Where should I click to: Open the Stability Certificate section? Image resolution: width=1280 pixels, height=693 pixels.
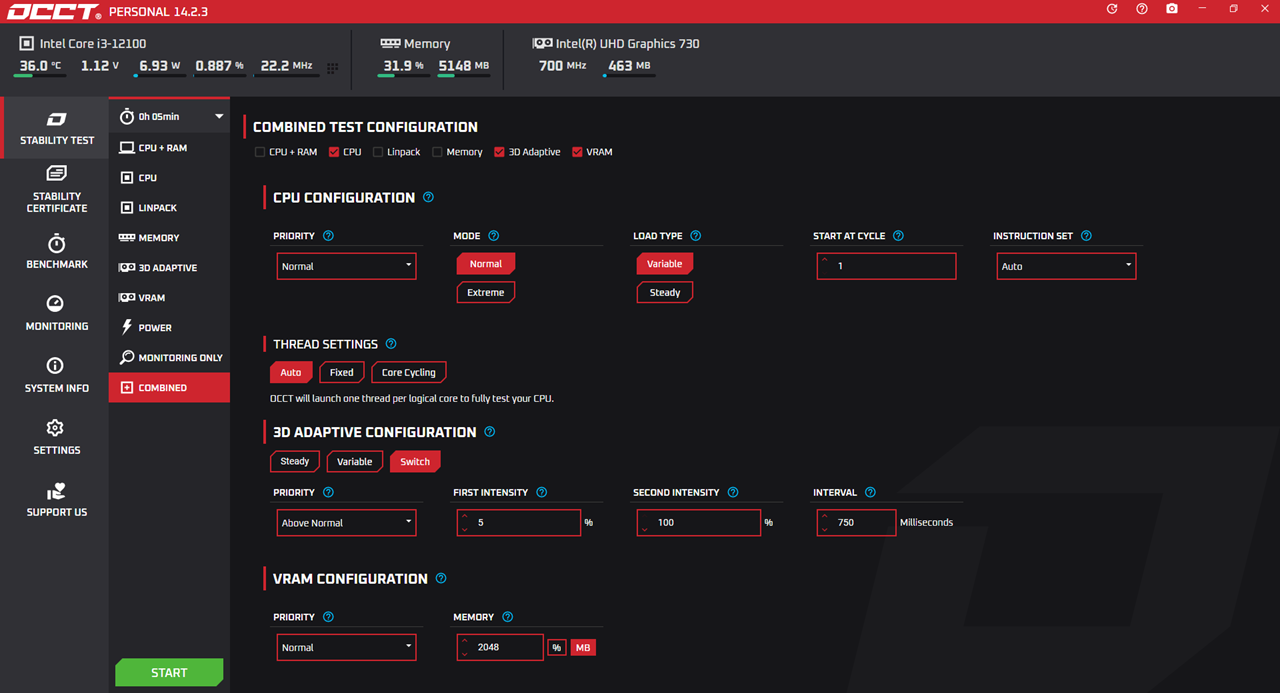pos(57,189)
